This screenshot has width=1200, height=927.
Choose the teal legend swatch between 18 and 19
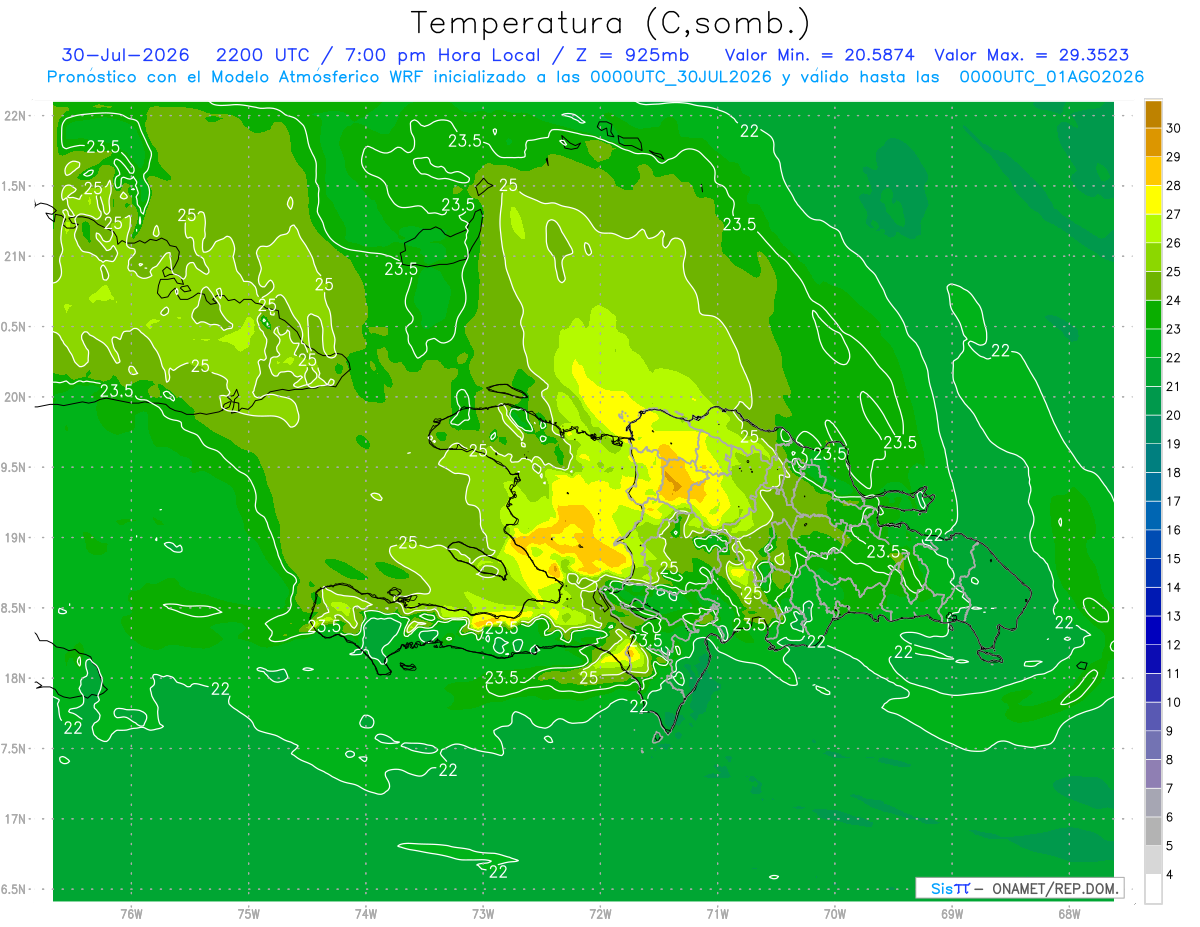click(1153, 458)
